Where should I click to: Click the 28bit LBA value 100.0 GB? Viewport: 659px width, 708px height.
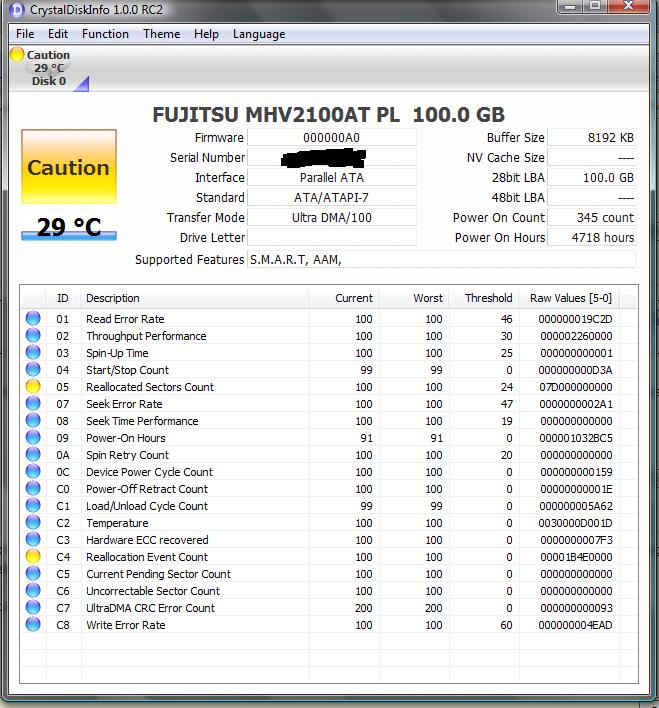592,177
